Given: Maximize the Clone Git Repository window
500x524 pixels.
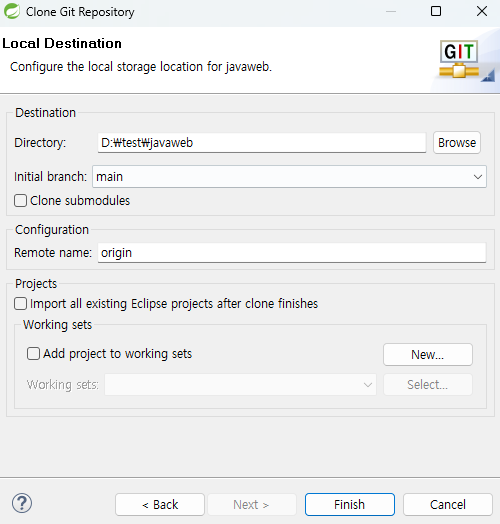Looking at the screenshot, I should point(436,11).
